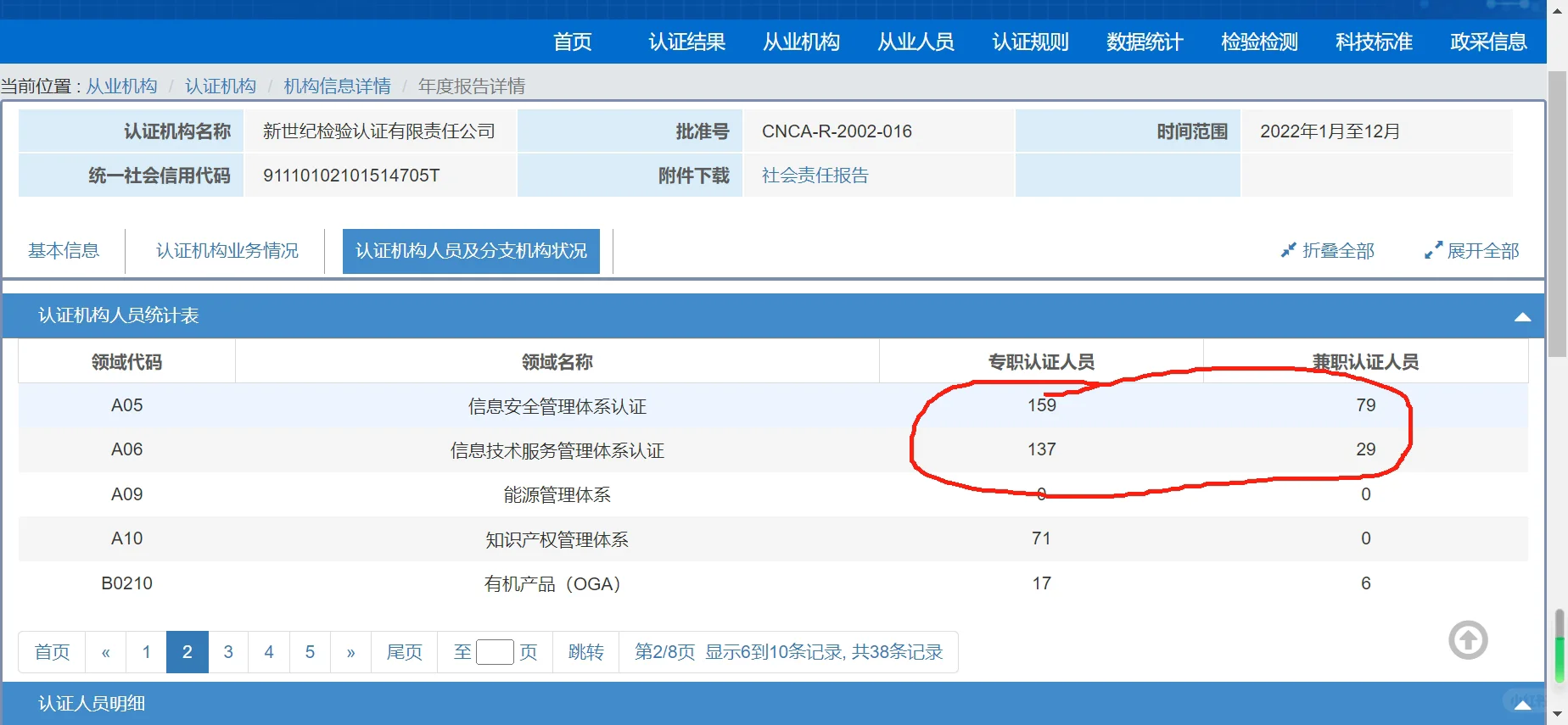
Task: Click the expand-all (展开全部) icon
Action: pyautogui.click(x=1433, y=250)
